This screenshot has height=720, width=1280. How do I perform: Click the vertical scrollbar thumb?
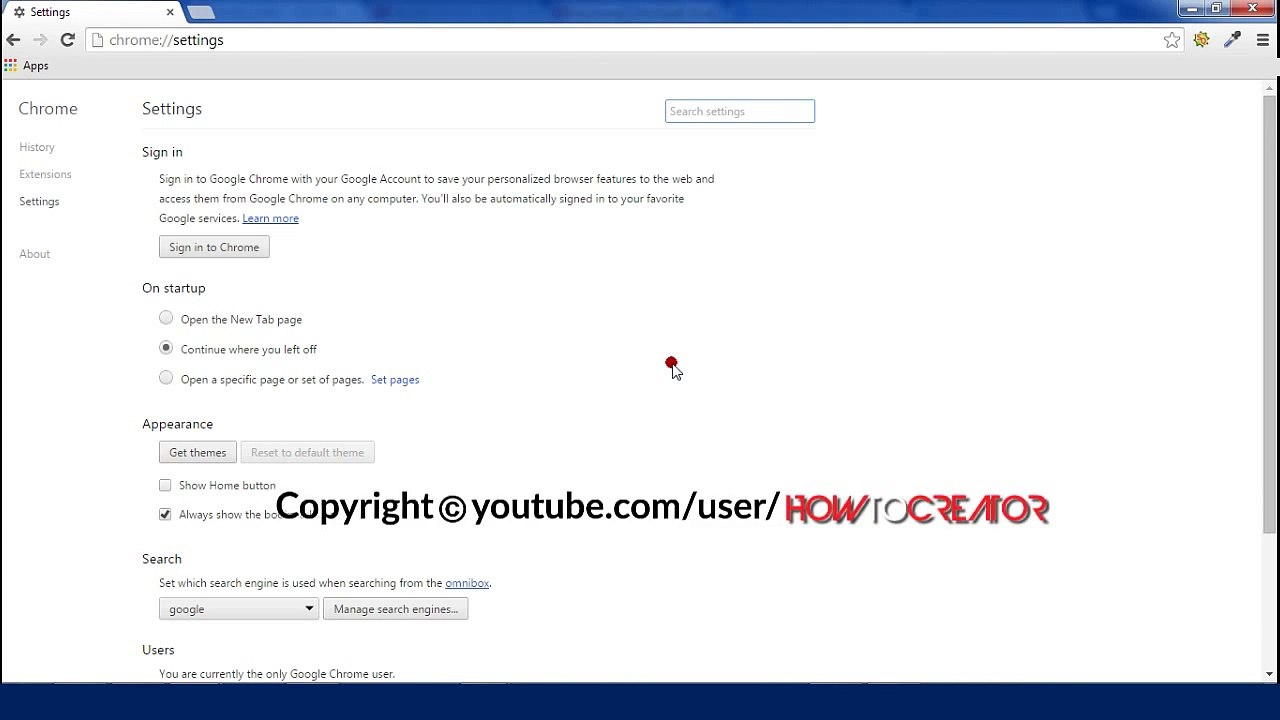1270,315
